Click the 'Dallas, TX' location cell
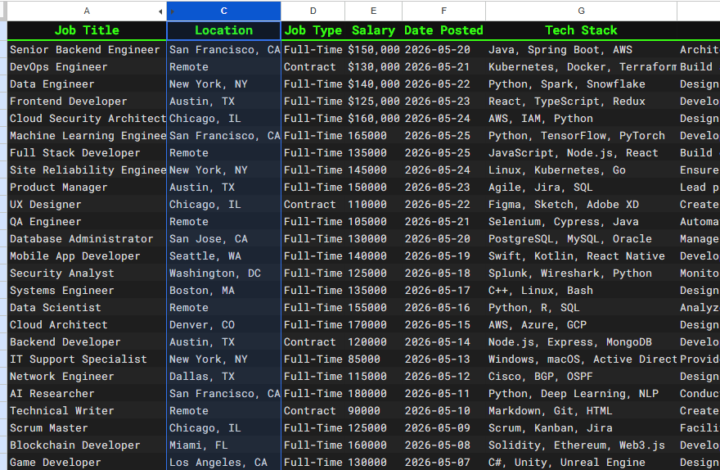Screen dimensions: 720x470 [224, 377]
